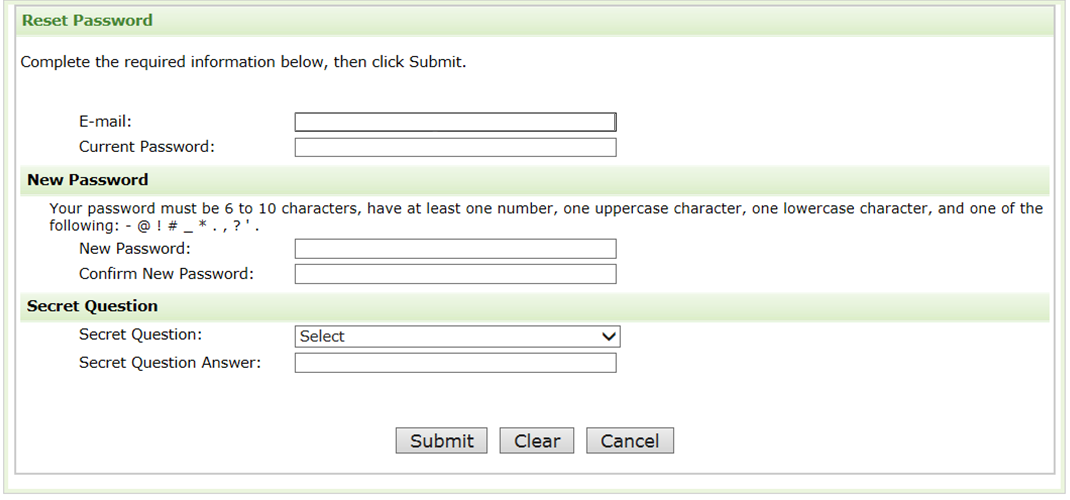The height and width of the screenshot is (500, 1070).
Task: Click the 'Reset Password' page title
Action: (x=87, y=20)
